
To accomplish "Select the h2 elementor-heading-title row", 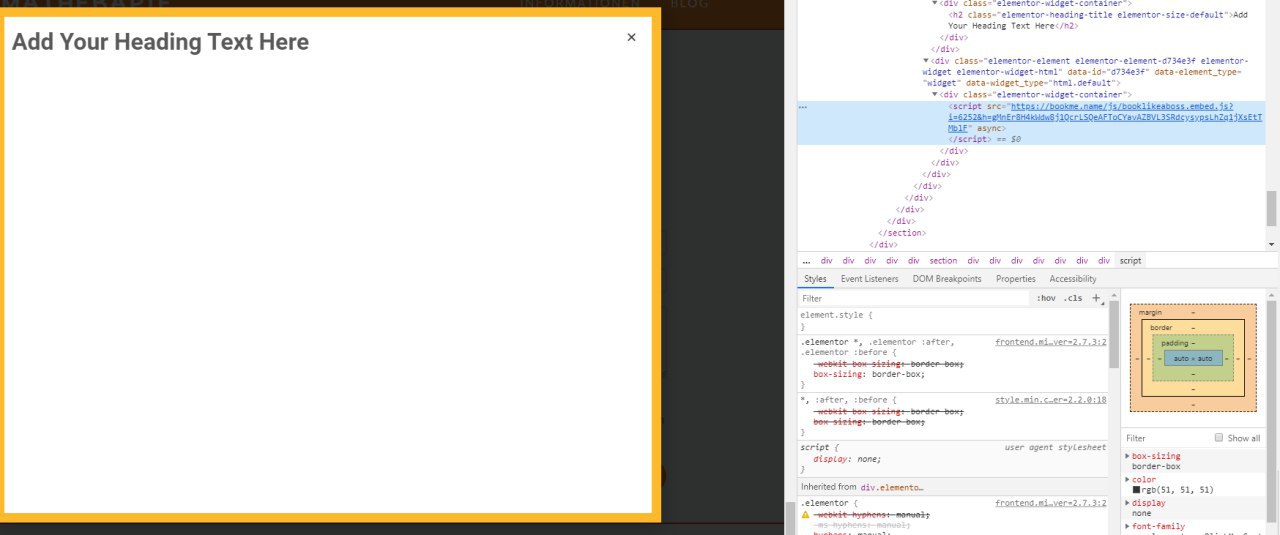I will 1098,20.
